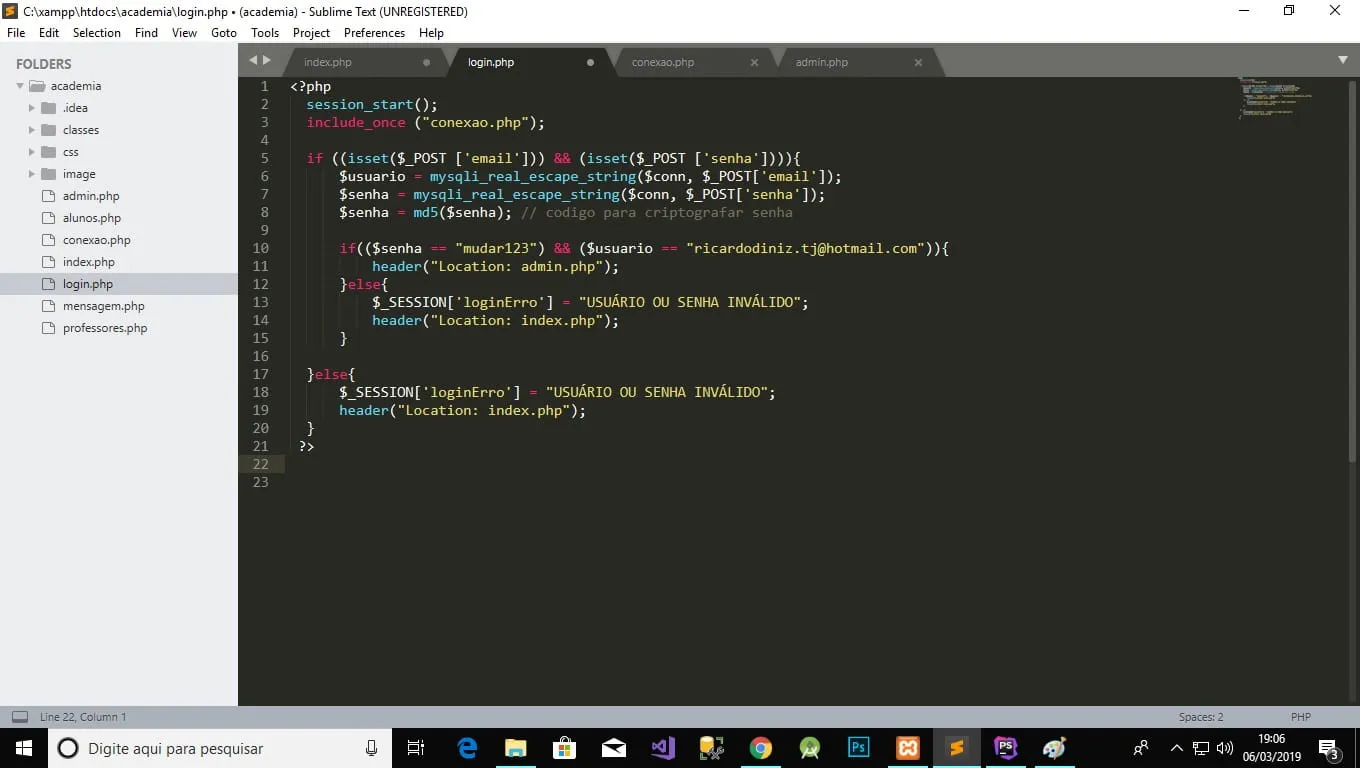Expand the classes folder
1360x768 pixels.
tap(32, 130)
